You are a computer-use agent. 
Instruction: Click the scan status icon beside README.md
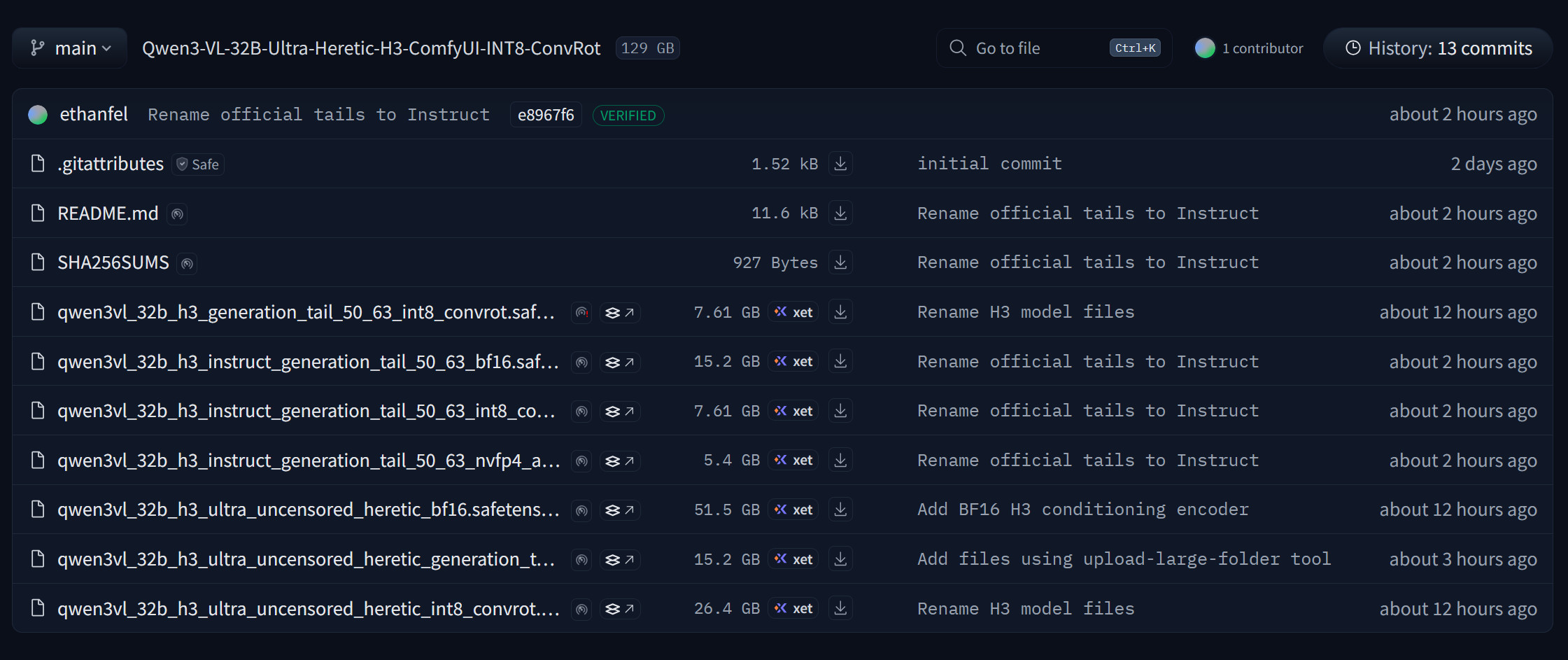(178, 214)
